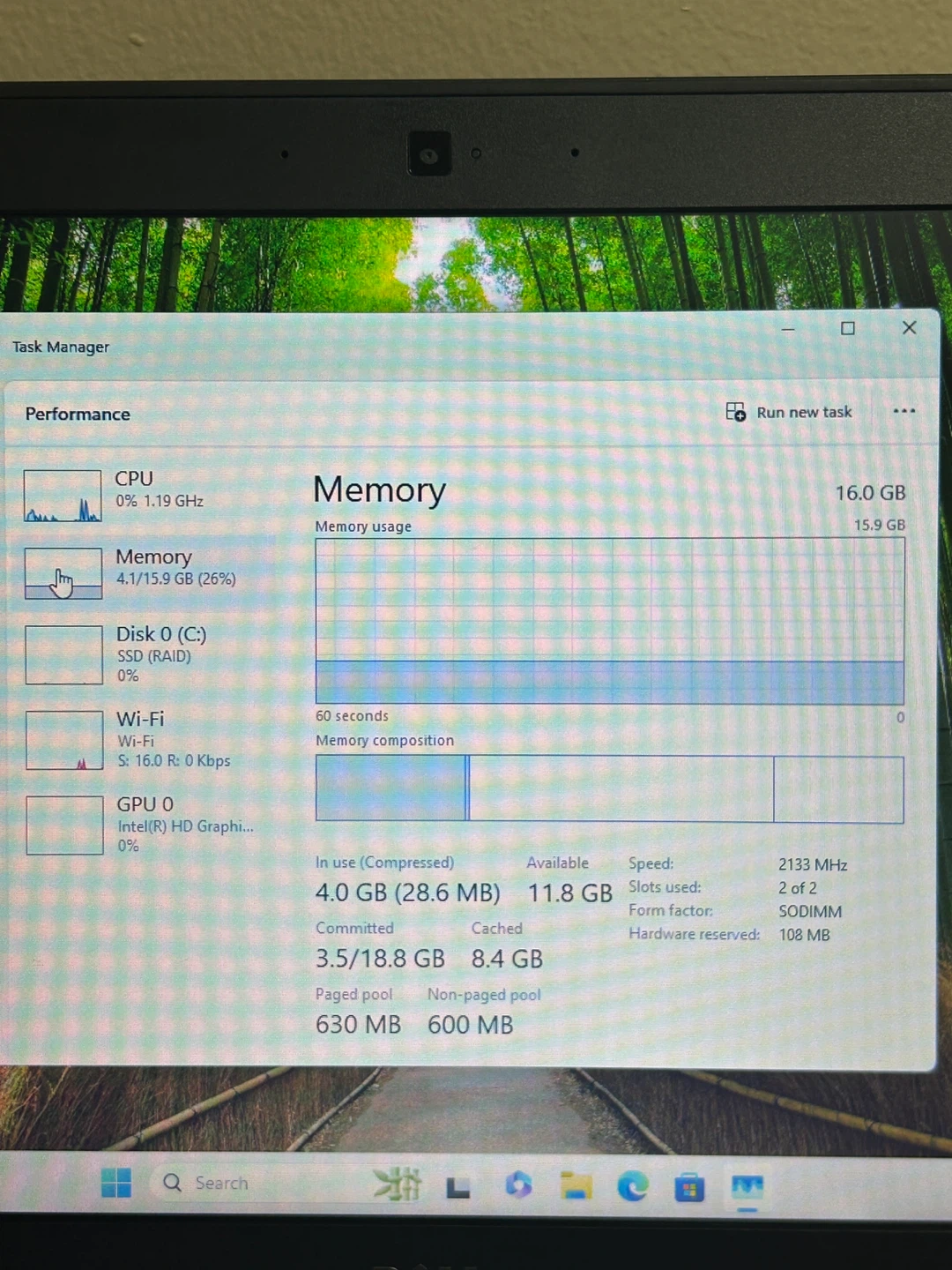Click the Windows Start icon
The width and height of the screenshot is (952, 1270).
click(x=116, y=1183)
